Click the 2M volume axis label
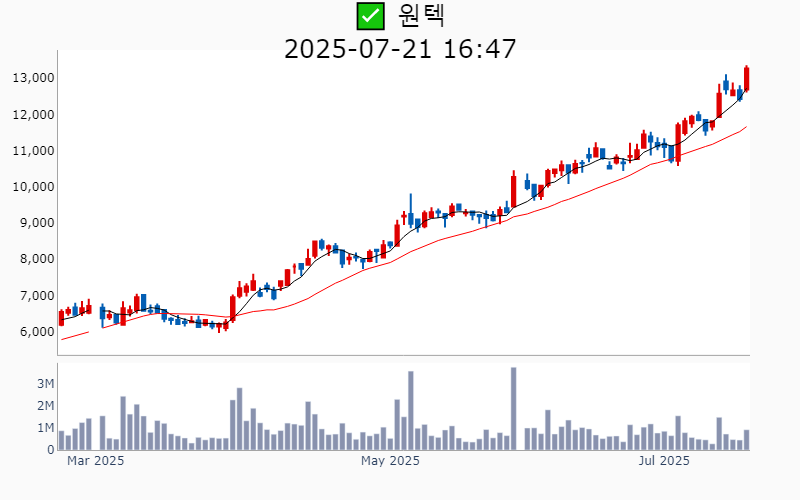Image resolution: width=800 pixels, height=500 pixels. tap(45, 406)
